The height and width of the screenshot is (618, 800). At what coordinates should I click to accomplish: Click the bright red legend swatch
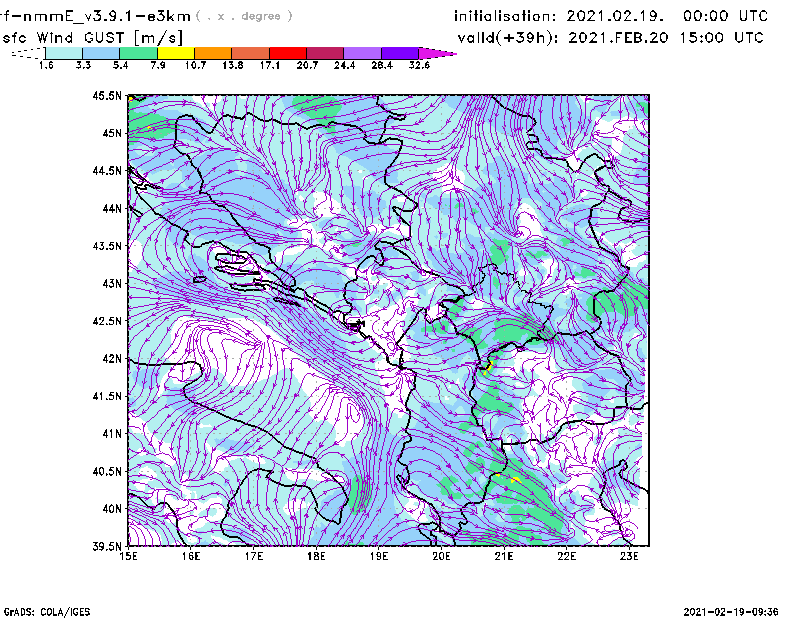(x=288, y=53)
